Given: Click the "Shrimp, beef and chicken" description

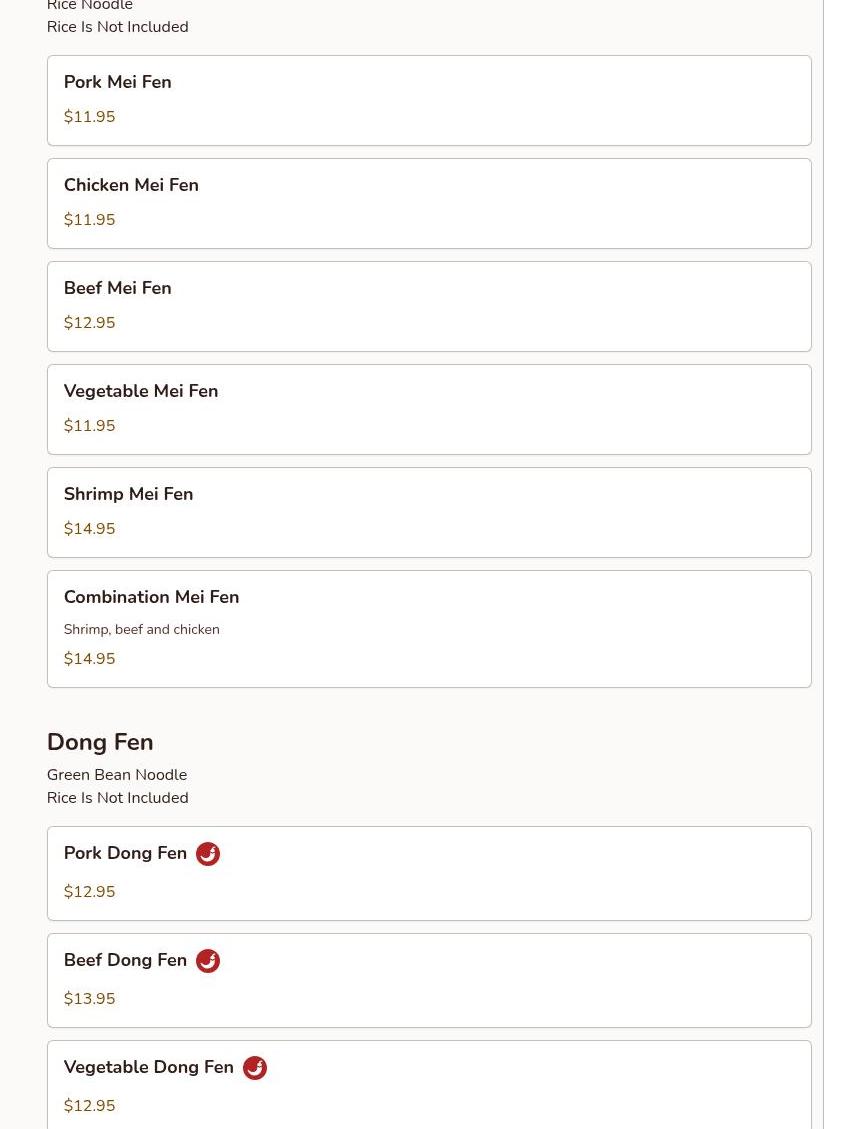Looking at the screenshot, I should (141, 629).
